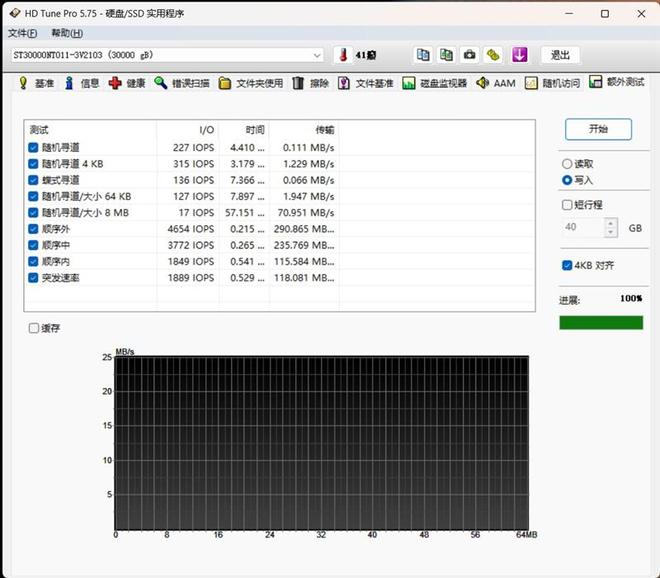
Task: Click the purple download arrow icon
Action: (519, 55)
